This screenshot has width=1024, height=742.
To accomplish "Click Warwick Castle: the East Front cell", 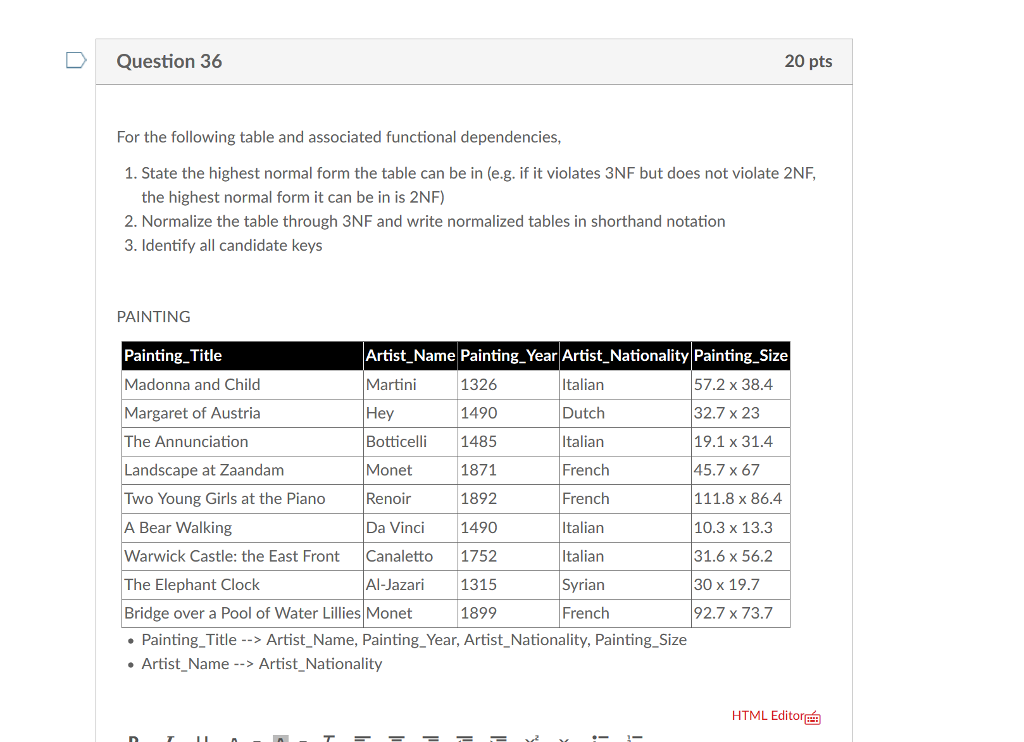I will tap(242, 556).
